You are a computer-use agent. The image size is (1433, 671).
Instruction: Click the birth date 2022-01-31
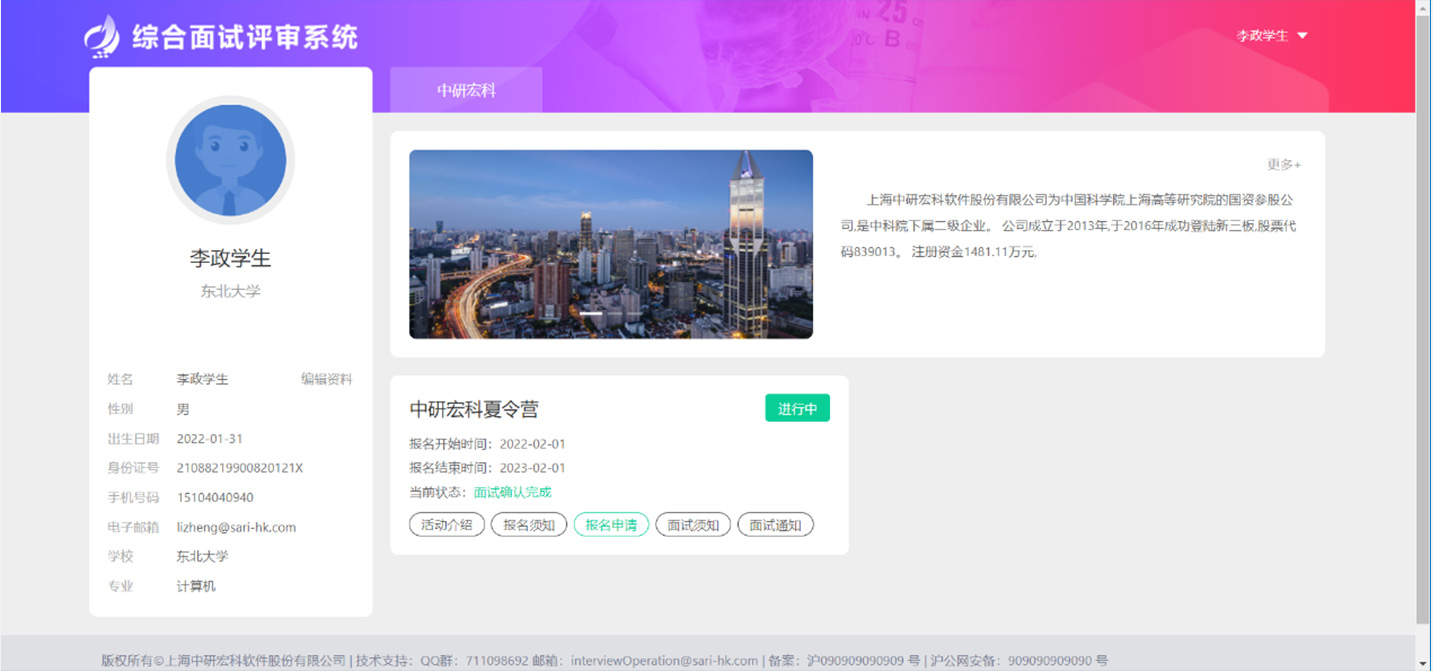pos(210,439)
